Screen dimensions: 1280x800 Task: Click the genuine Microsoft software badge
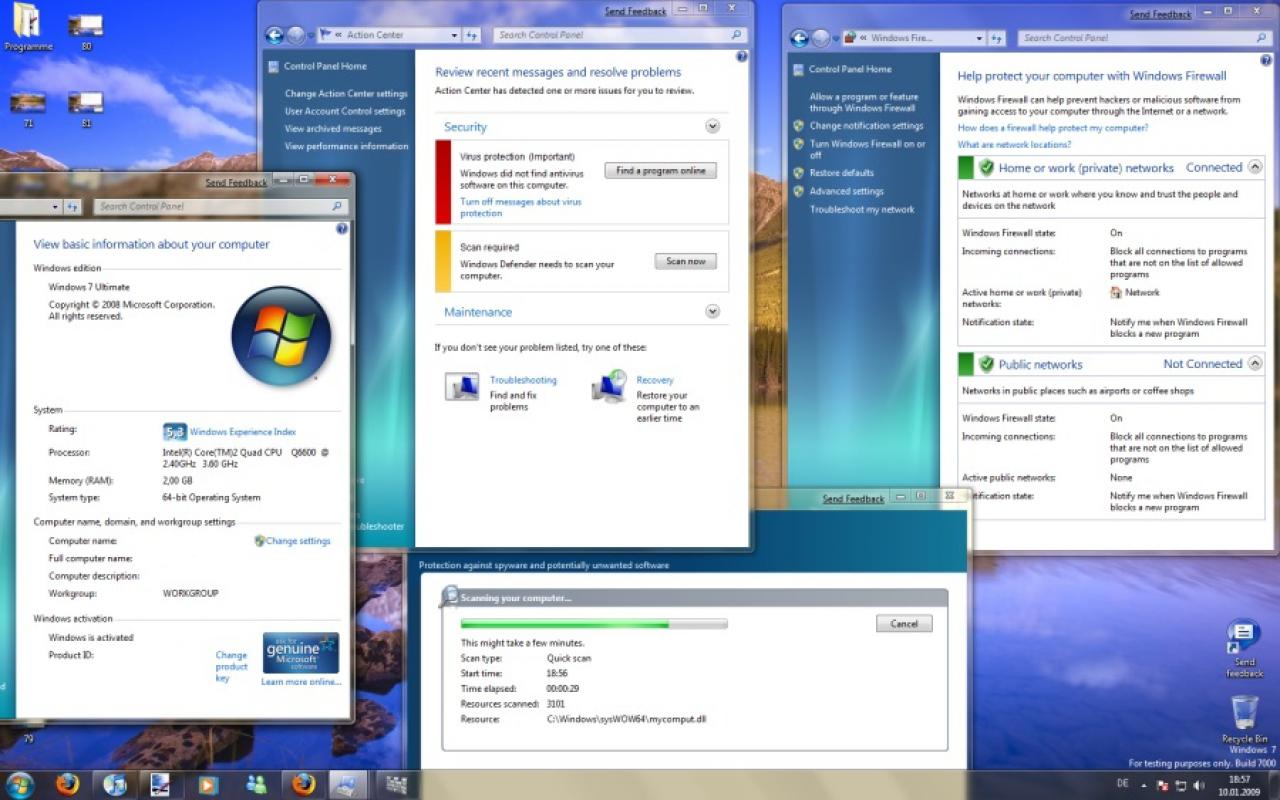[x=301, y=652]
